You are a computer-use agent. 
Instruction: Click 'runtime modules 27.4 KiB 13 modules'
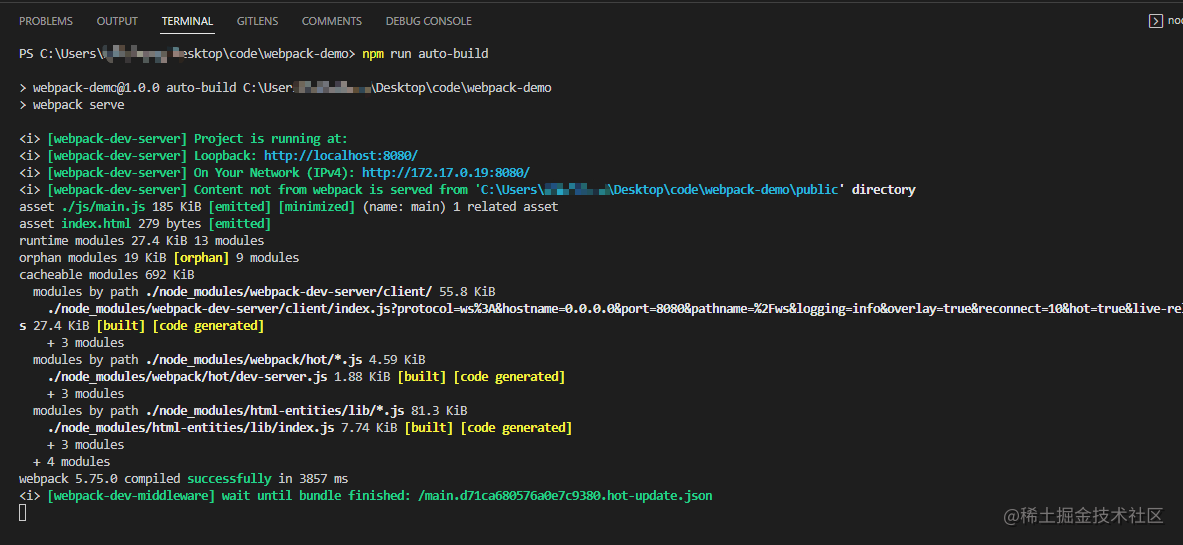(142, 241)
